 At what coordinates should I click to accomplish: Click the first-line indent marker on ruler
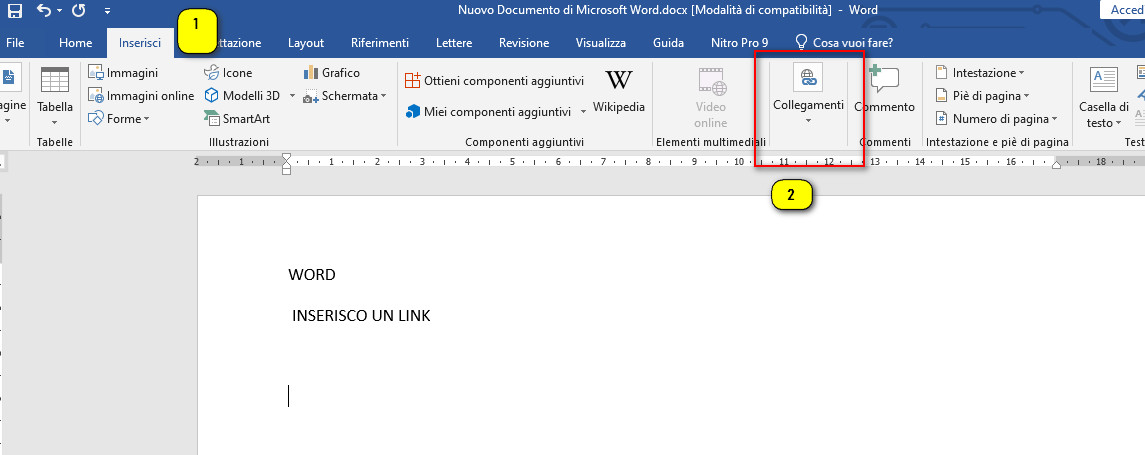click(286, 157)
